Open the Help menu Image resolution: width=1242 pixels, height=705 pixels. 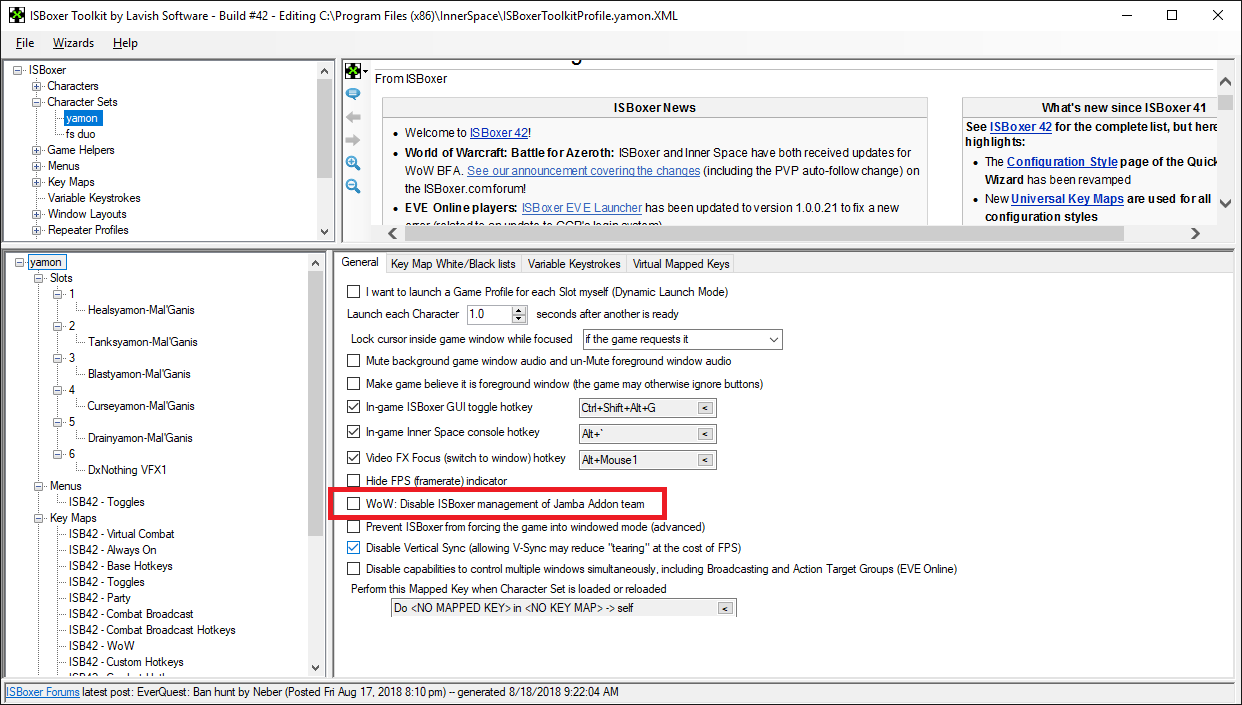click(125, 43)
